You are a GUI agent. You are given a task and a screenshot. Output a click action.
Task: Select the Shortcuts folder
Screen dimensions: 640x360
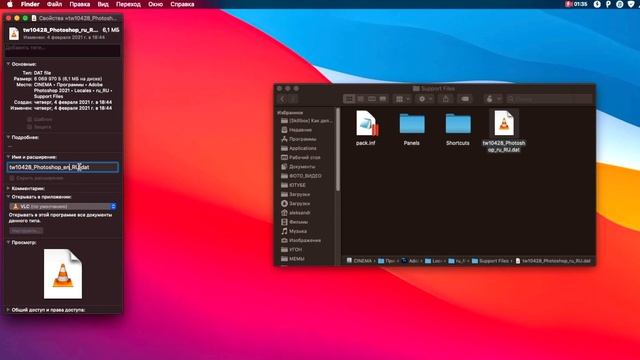click(458, 123)
